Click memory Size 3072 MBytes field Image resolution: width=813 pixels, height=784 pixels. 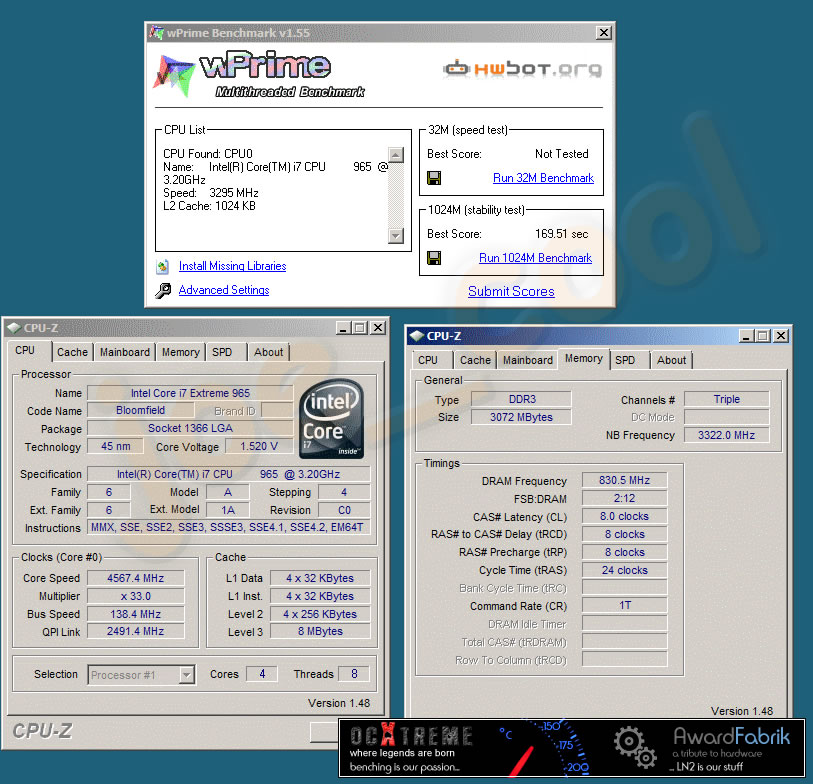[522, 417]
